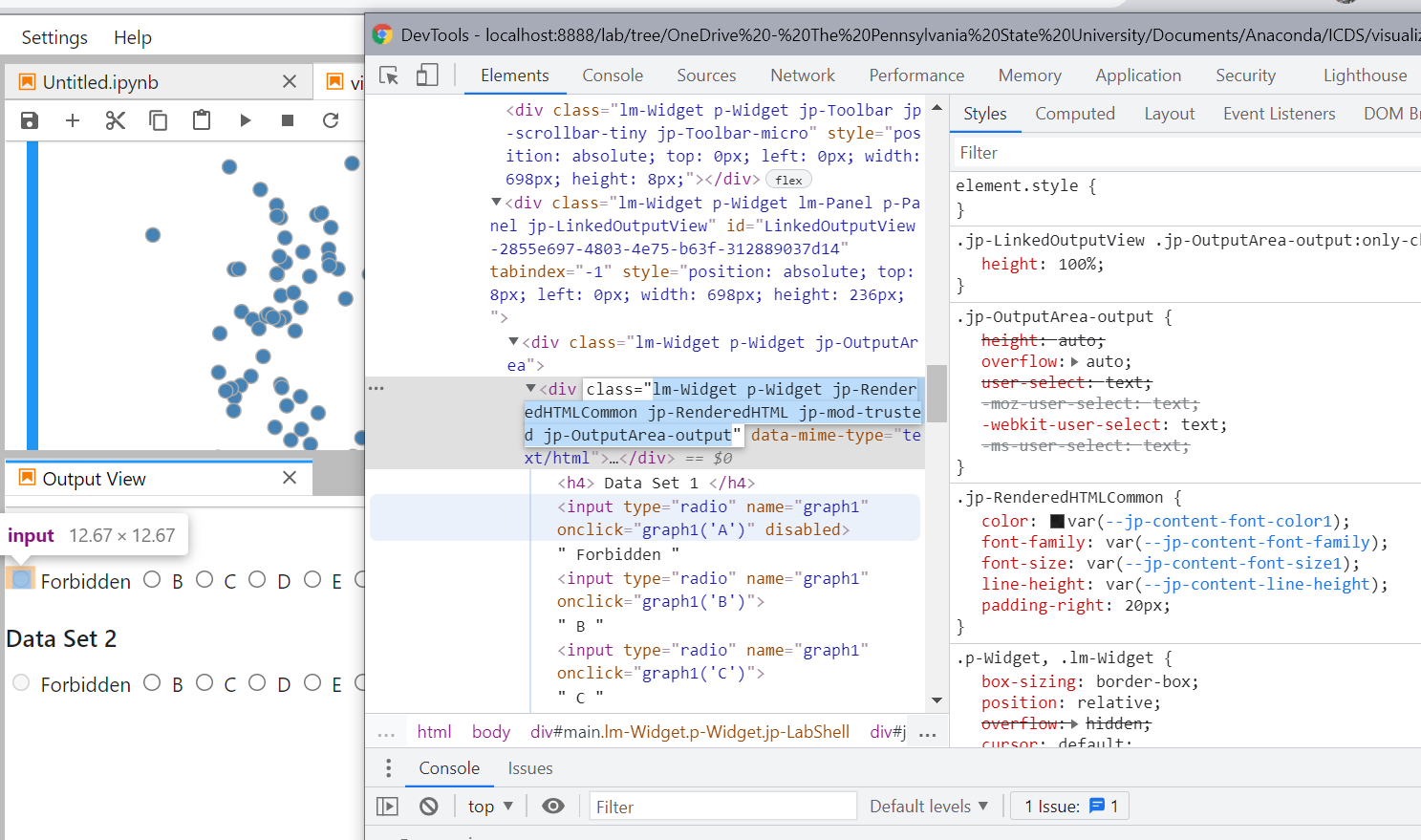This screenshot has width=1421, height=840.
Task: Toggle the device toolbar icon in DevTools
Action: pyautogui.click(x=427, y=75)
